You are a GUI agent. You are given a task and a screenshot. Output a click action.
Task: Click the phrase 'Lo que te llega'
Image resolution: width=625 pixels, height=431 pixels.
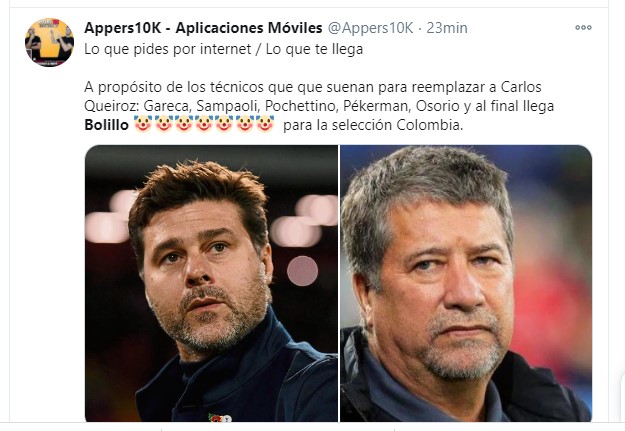point(314,49)
